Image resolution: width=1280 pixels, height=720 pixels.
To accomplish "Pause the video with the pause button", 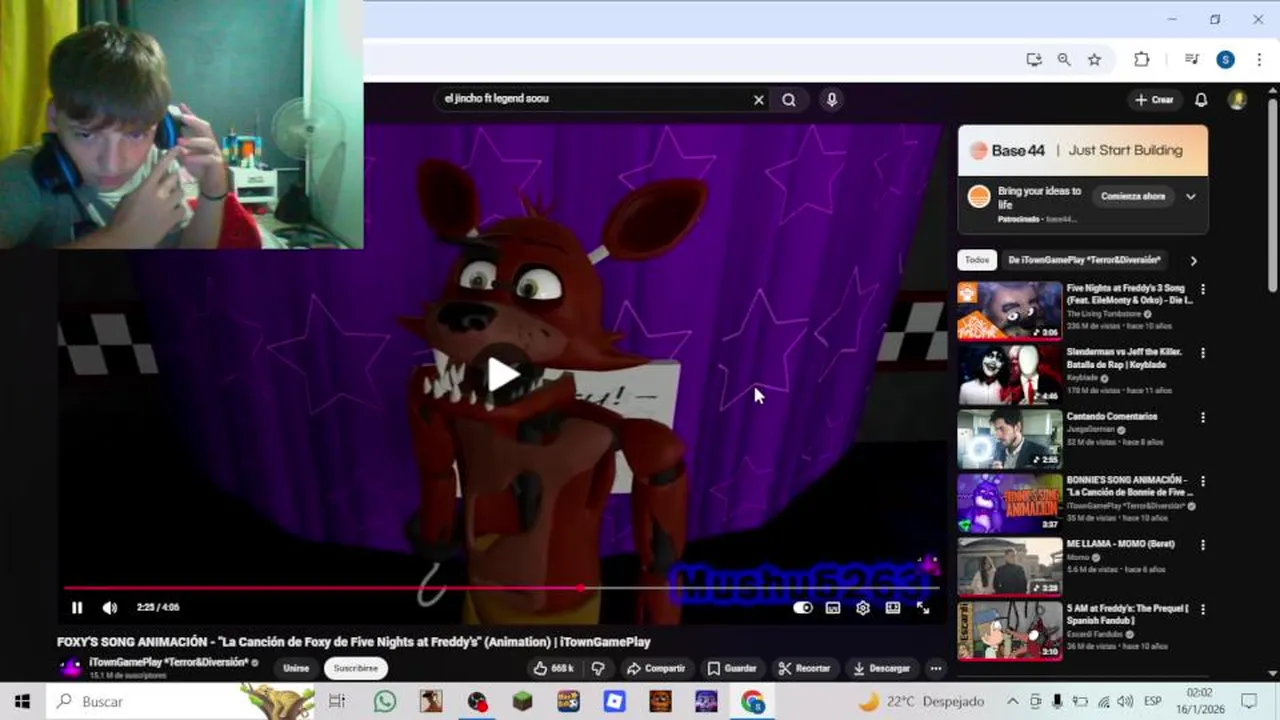I will pos(77,607).
